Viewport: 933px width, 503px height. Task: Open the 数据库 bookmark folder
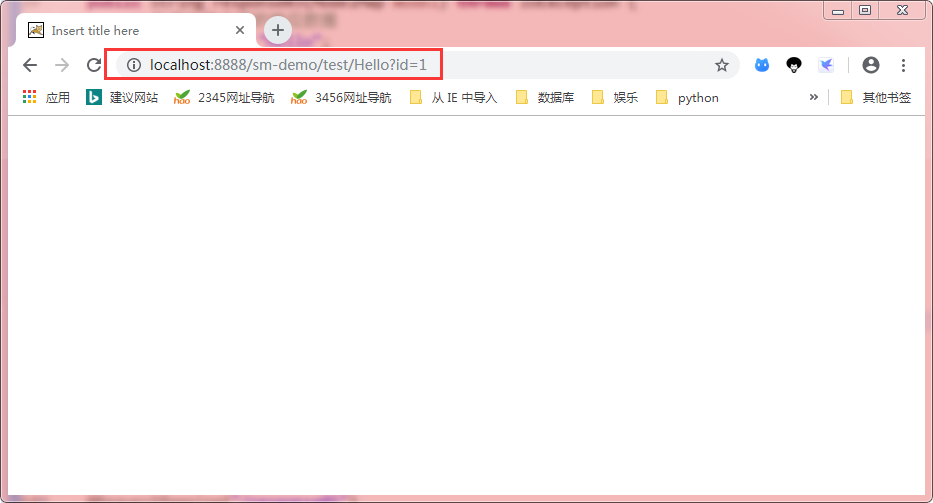pos(544,98)
